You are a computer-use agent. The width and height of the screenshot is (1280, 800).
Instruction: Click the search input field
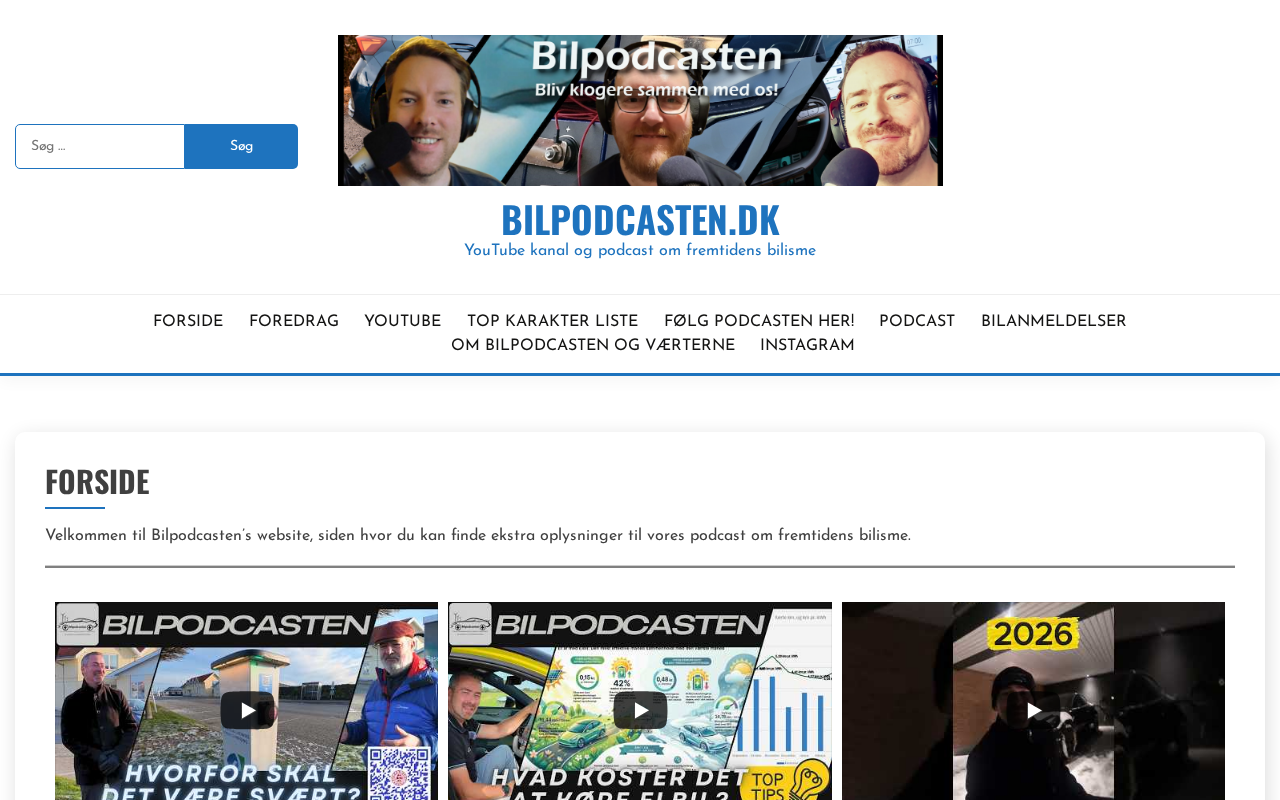click(x=100, y=147)
